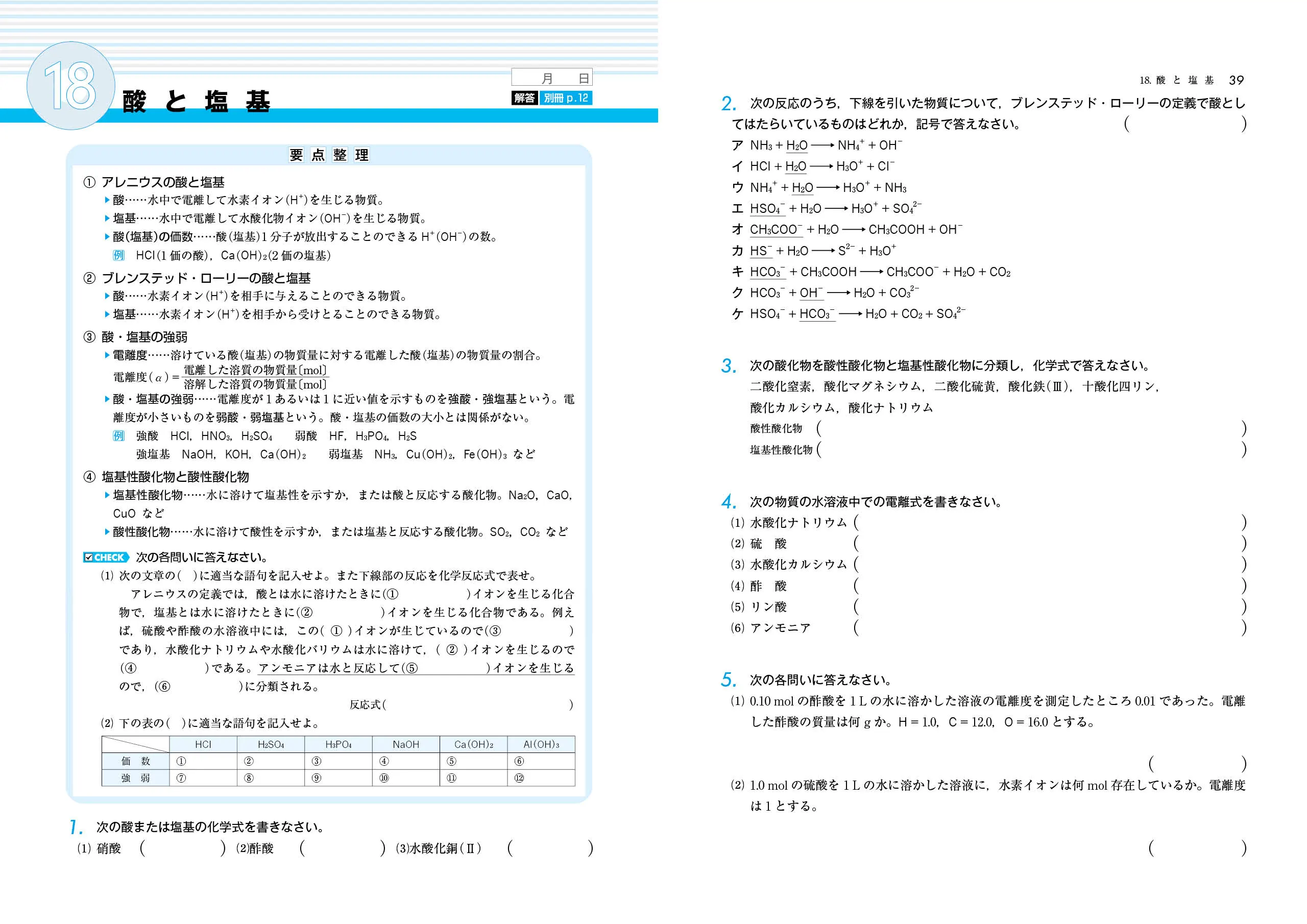
Task: Click the question number 5.
Action: click(x=729, y=680)
